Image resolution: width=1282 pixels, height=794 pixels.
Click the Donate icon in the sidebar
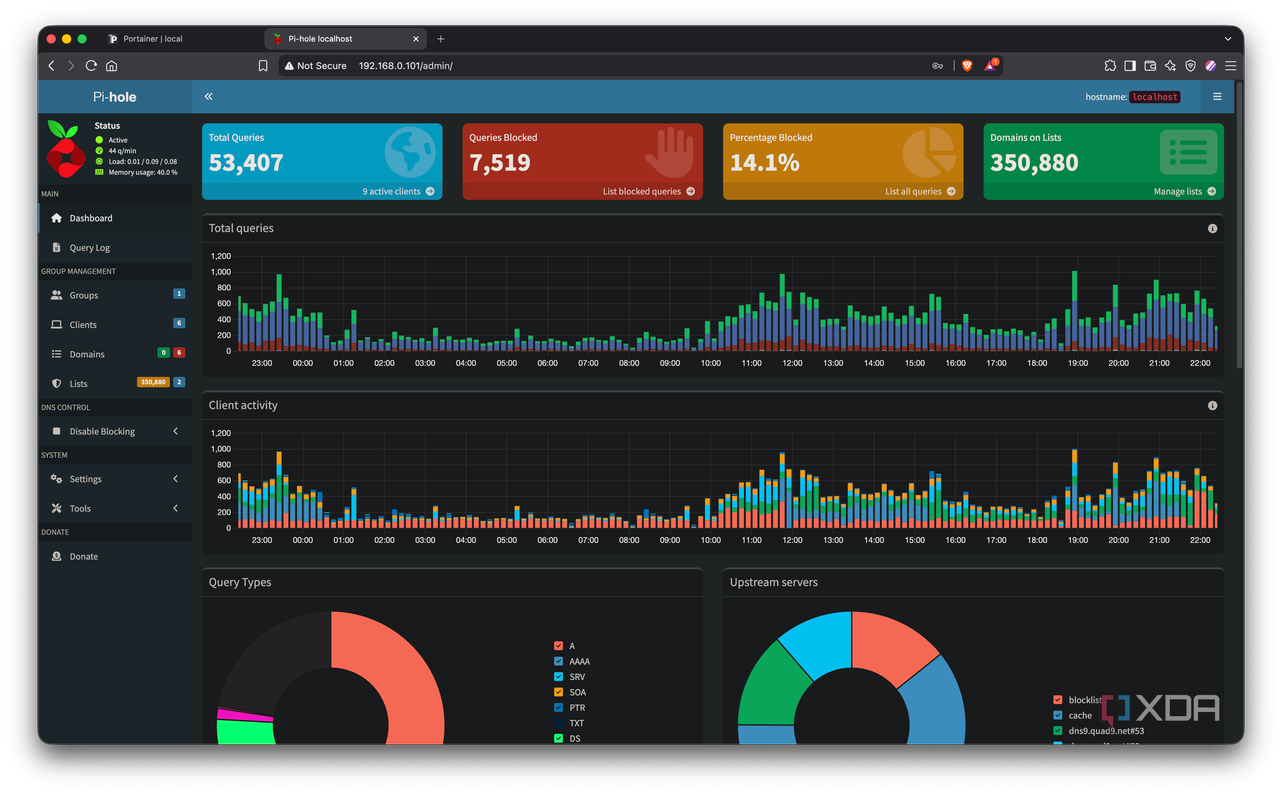coord(56,557)
